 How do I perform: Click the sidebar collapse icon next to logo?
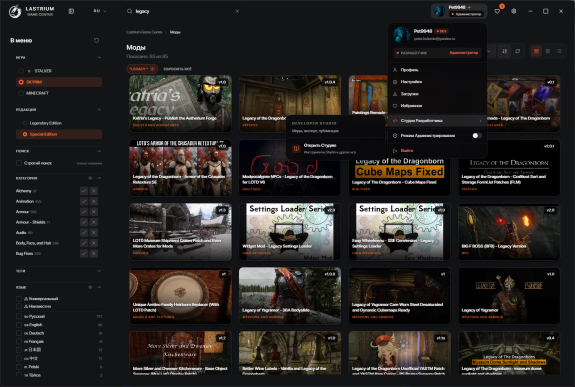(71, 11)
